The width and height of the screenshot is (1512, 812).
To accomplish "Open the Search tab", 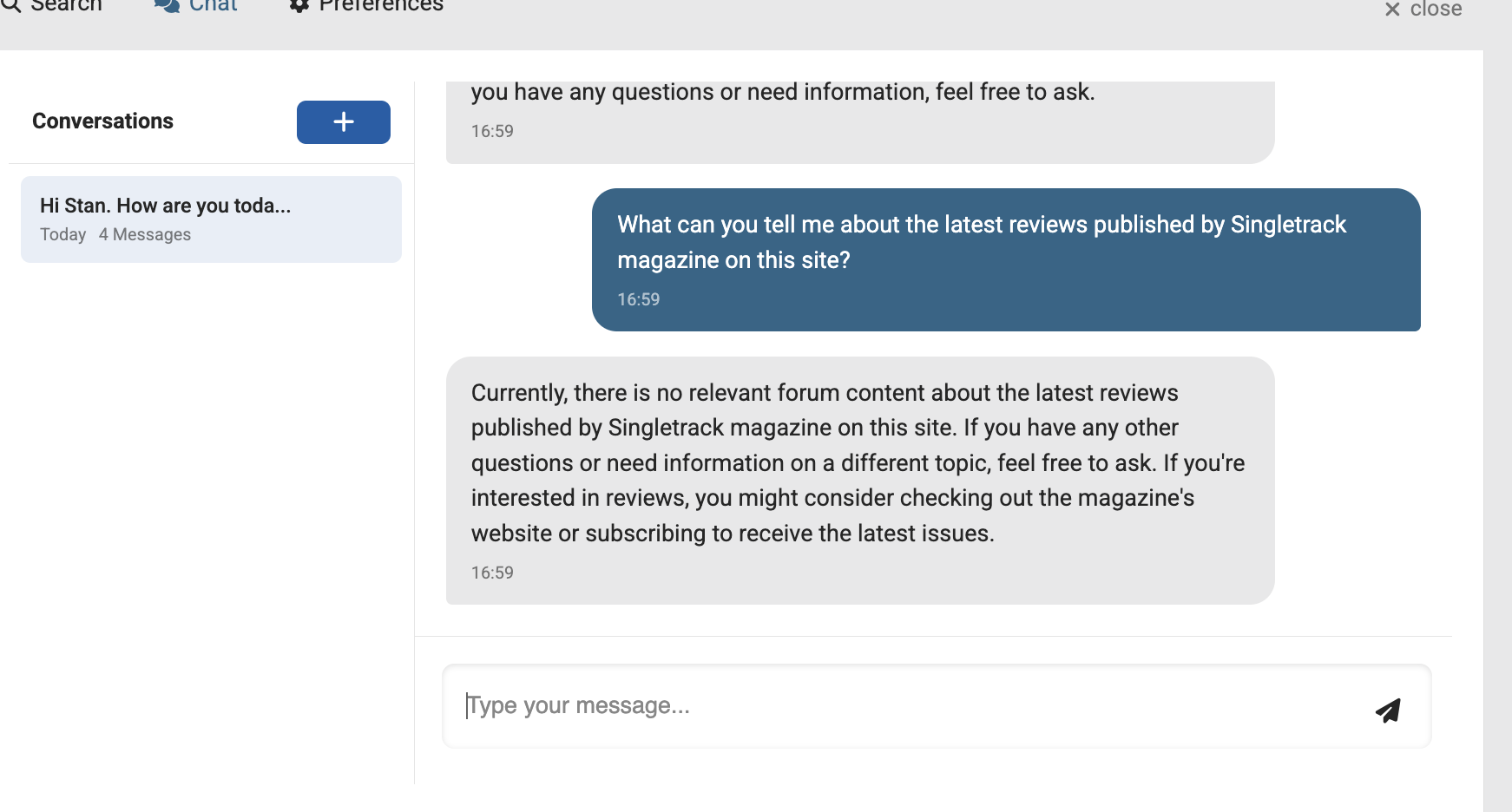I will click(x=65, y=6).
